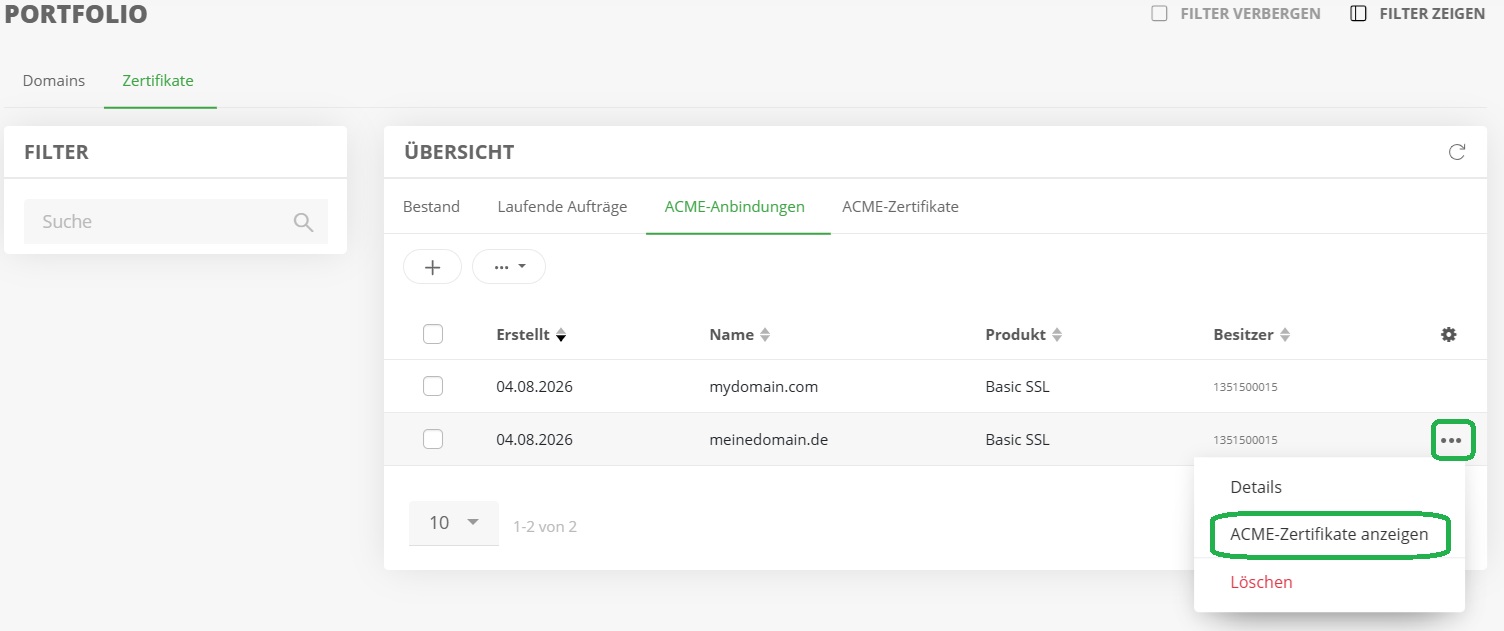Sort by Produkt column

coord(1024,335)
